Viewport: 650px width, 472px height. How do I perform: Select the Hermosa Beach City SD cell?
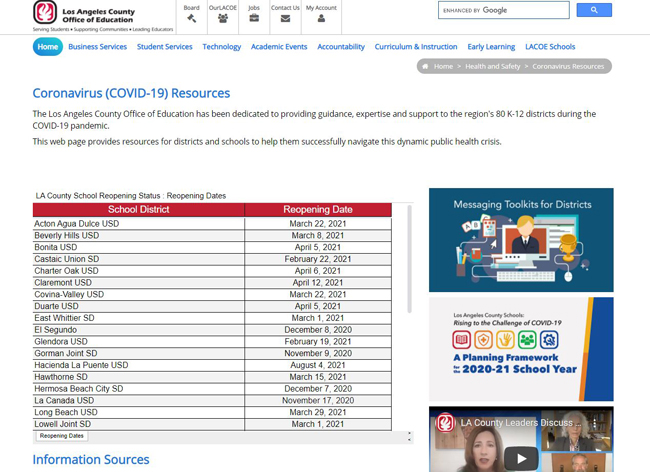coord(138,389)
